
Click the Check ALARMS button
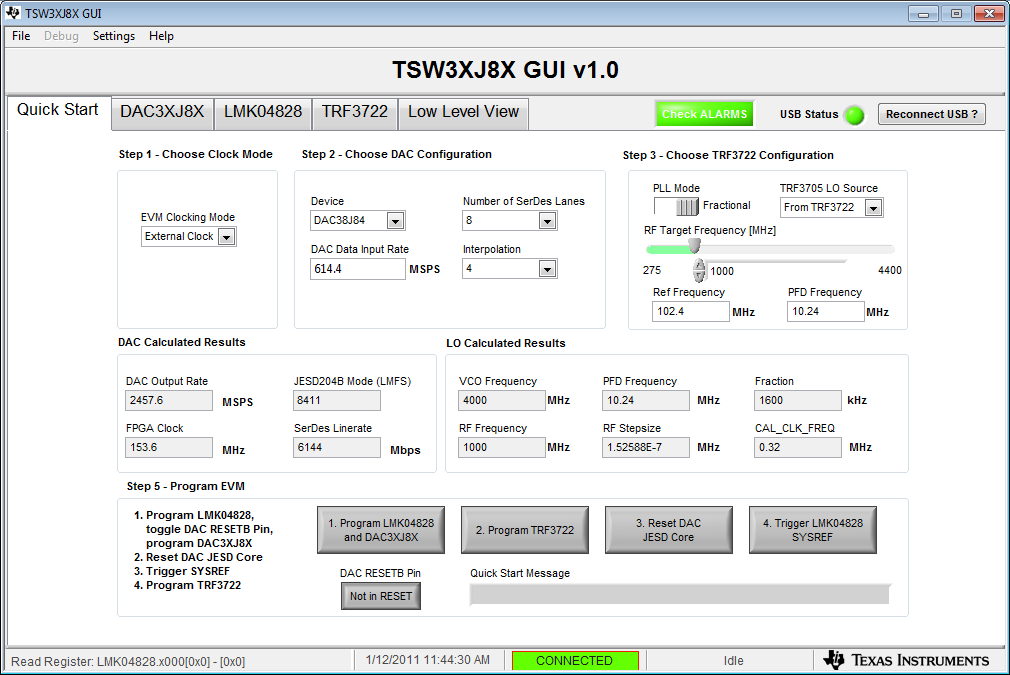point(705,114)
